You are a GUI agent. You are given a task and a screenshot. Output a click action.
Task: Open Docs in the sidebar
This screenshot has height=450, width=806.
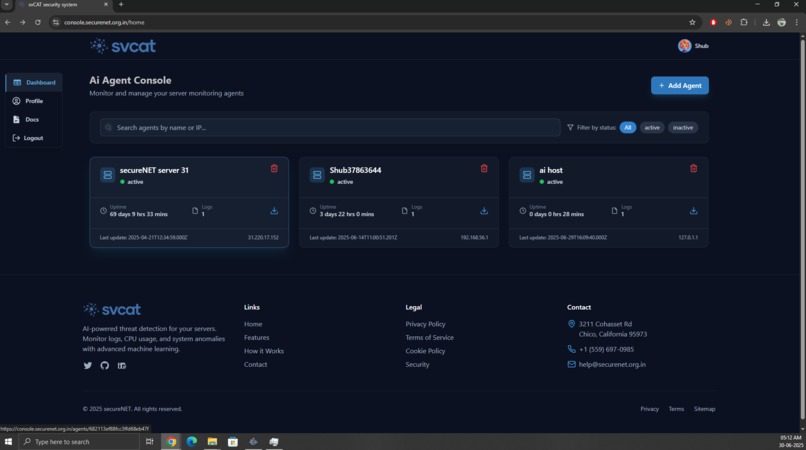pos(34,119)
